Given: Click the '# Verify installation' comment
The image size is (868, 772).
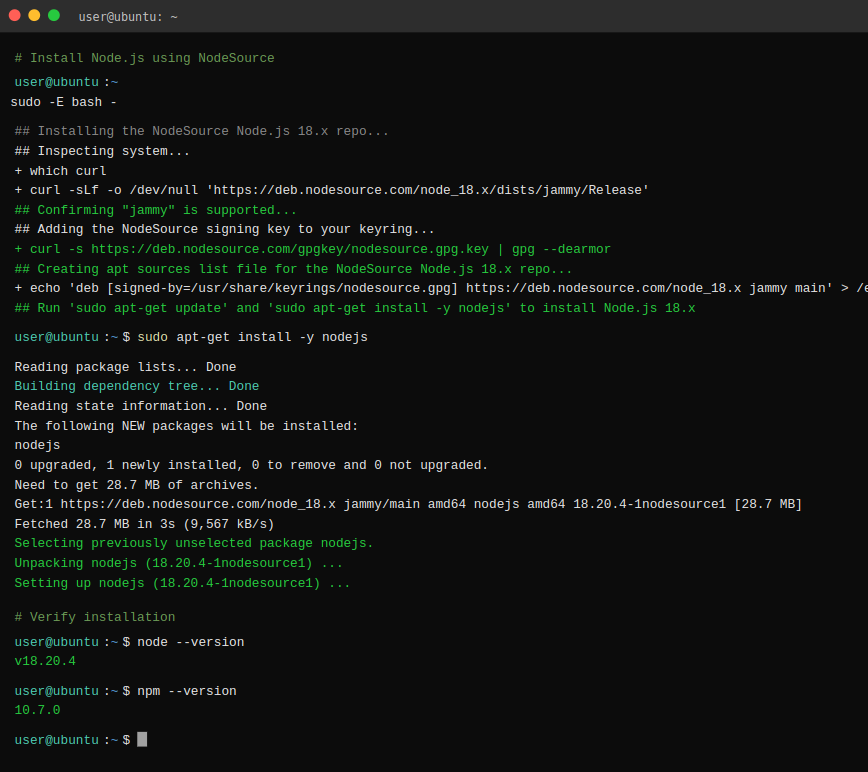Looking at the screenshot, I should 95,617.
